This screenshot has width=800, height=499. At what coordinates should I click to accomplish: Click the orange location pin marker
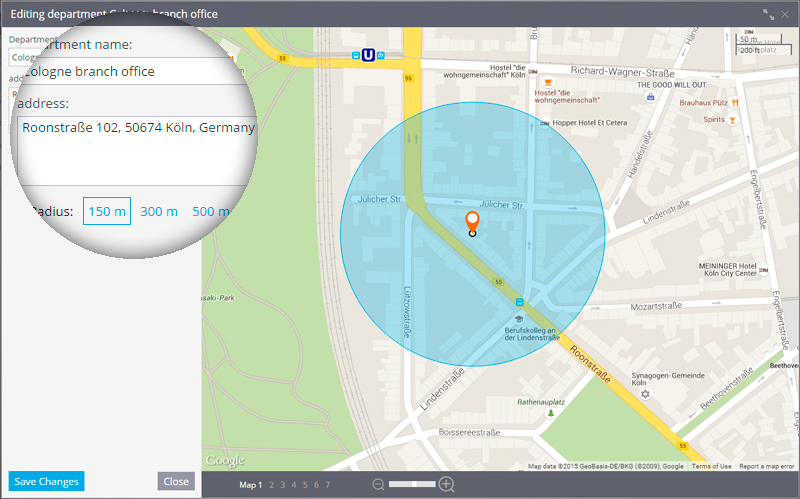click(472, 224)
